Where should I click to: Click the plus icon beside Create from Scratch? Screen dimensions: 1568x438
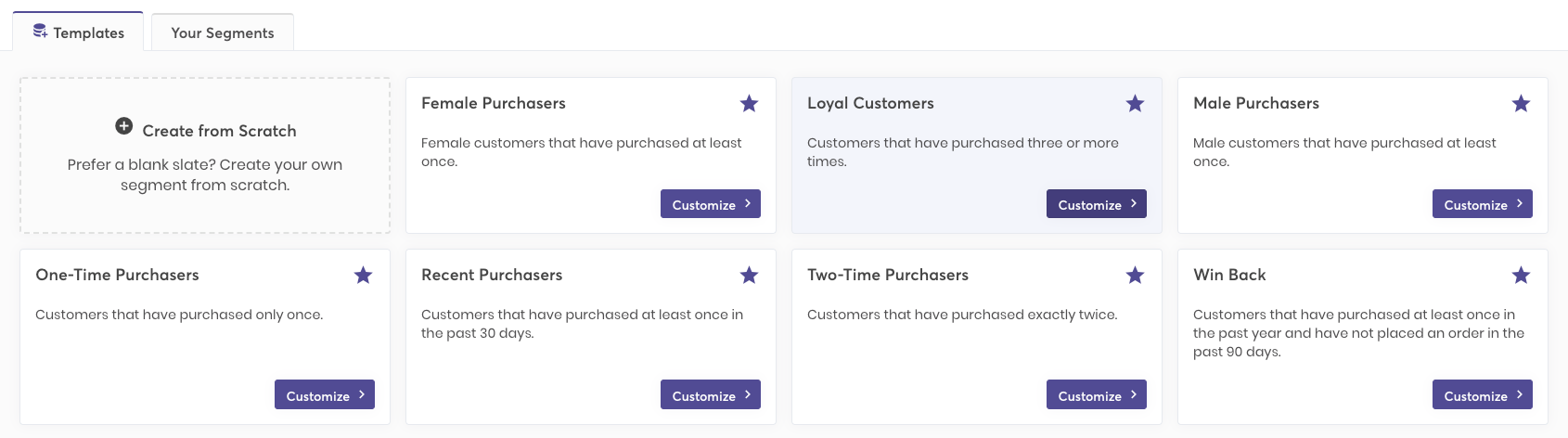[123, 126]
